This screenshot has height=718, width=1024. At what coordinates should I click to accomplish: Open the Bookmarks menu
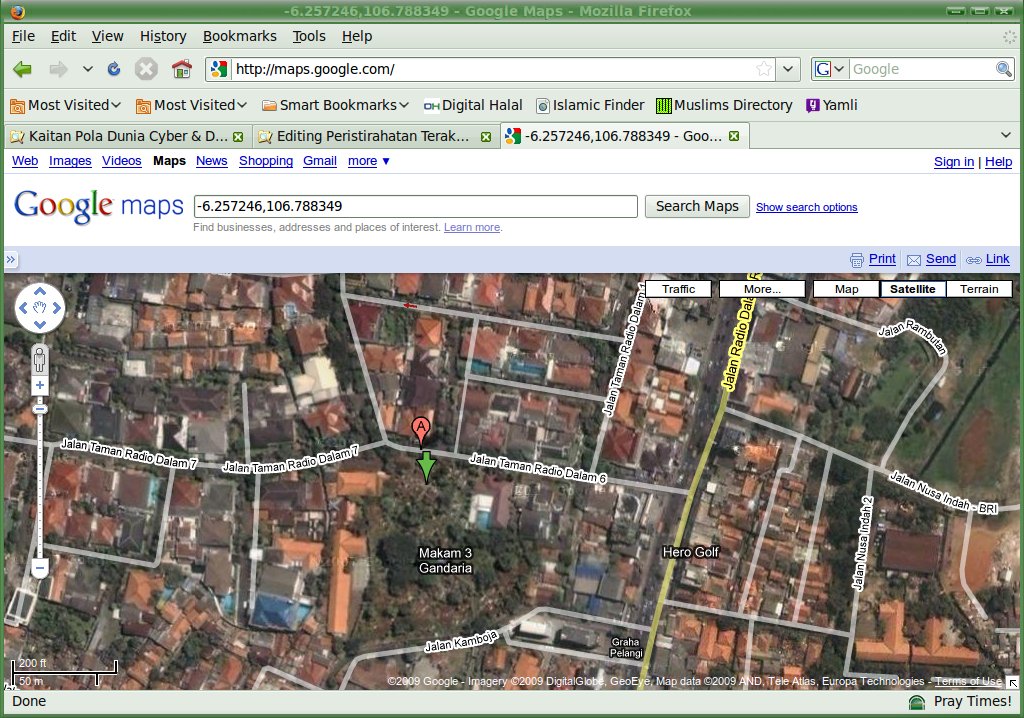[240, 36]
